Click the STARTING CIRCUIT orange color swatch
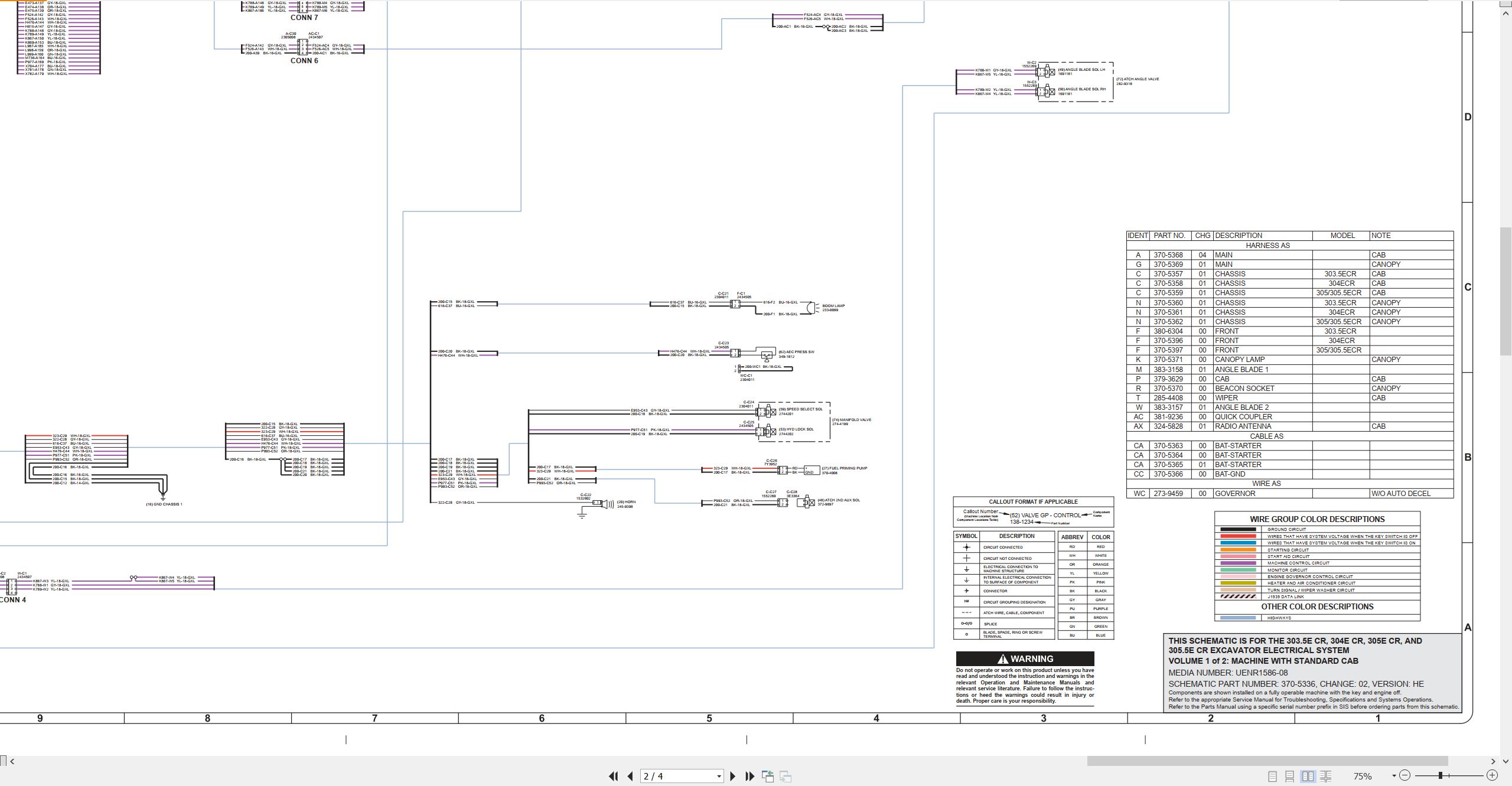 [1238, 550]
